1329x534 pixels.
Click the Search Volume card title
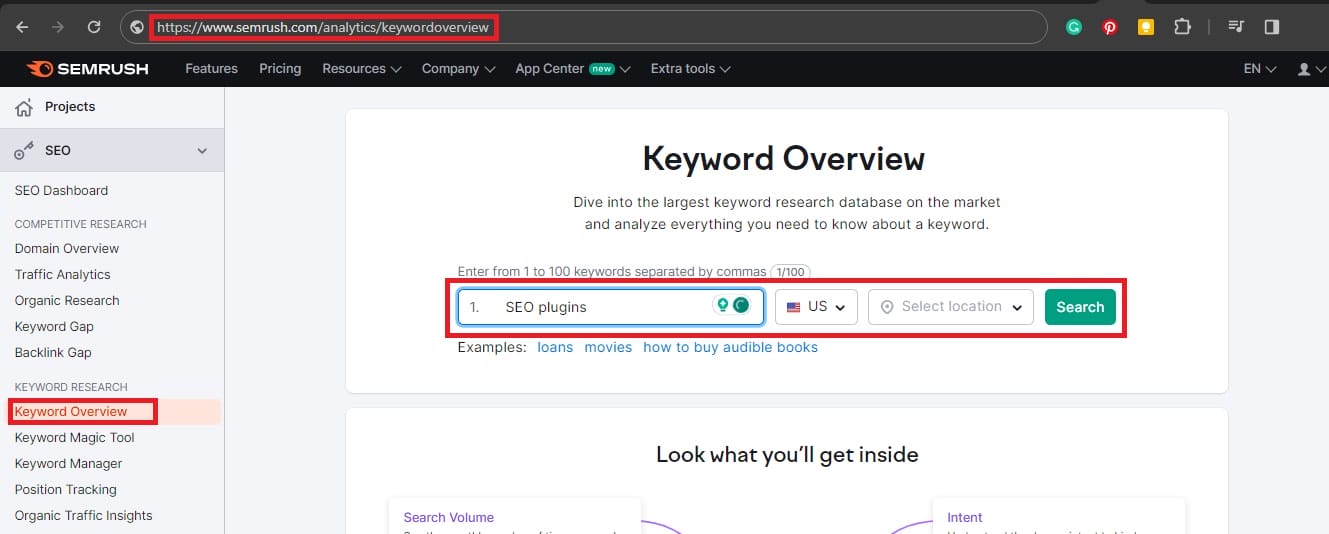pos(448,517)
